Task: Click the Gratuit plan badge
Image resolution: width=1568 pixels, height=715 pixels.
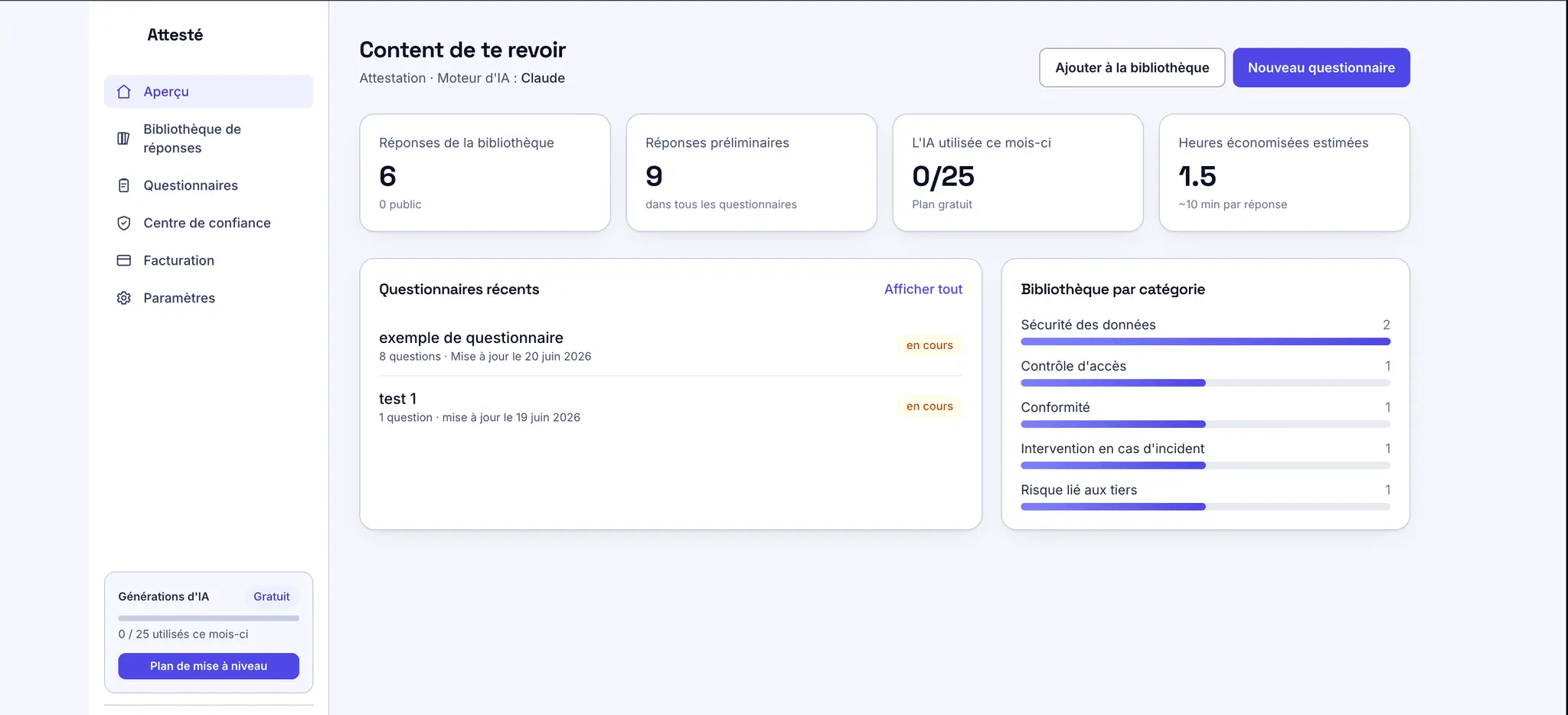Action: [272, 596]
